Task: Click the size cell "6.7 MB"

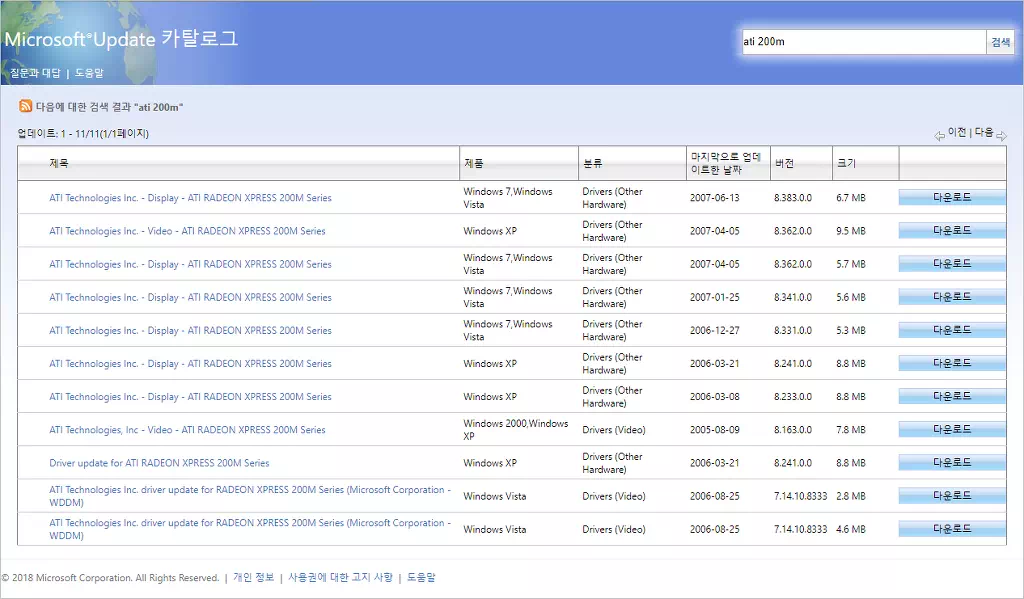Action: point(851,198)
